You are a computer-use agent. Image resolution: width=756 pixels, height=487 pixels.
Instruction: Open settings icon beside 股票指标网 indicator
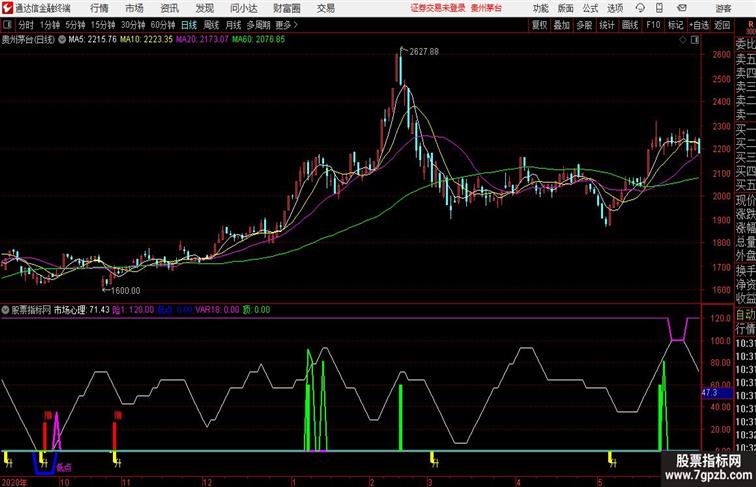5,310
